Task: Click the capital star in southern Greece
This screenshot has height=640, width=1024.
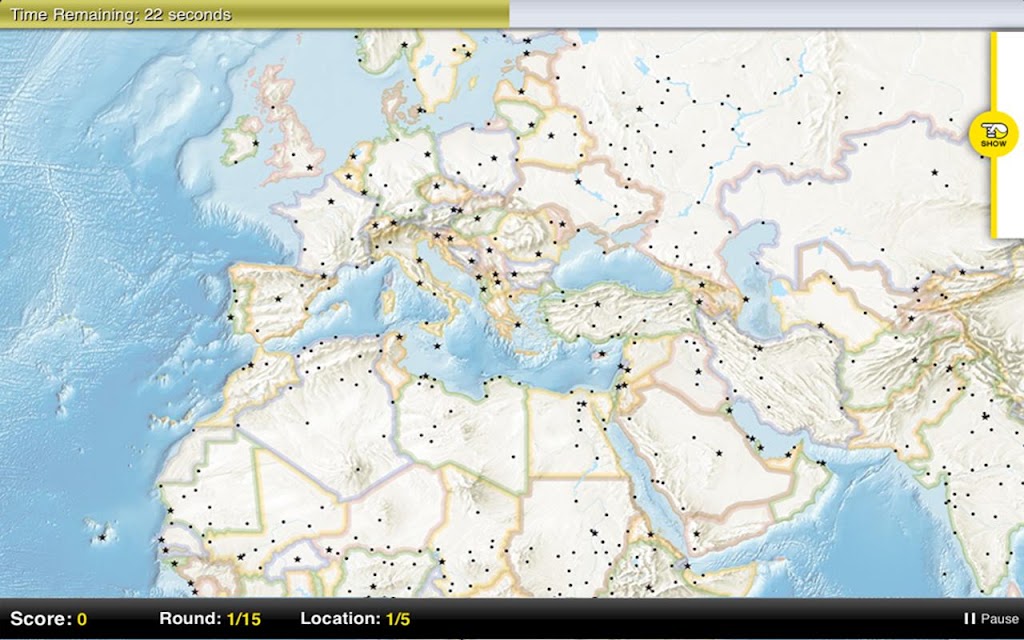Action: point(517,325)
